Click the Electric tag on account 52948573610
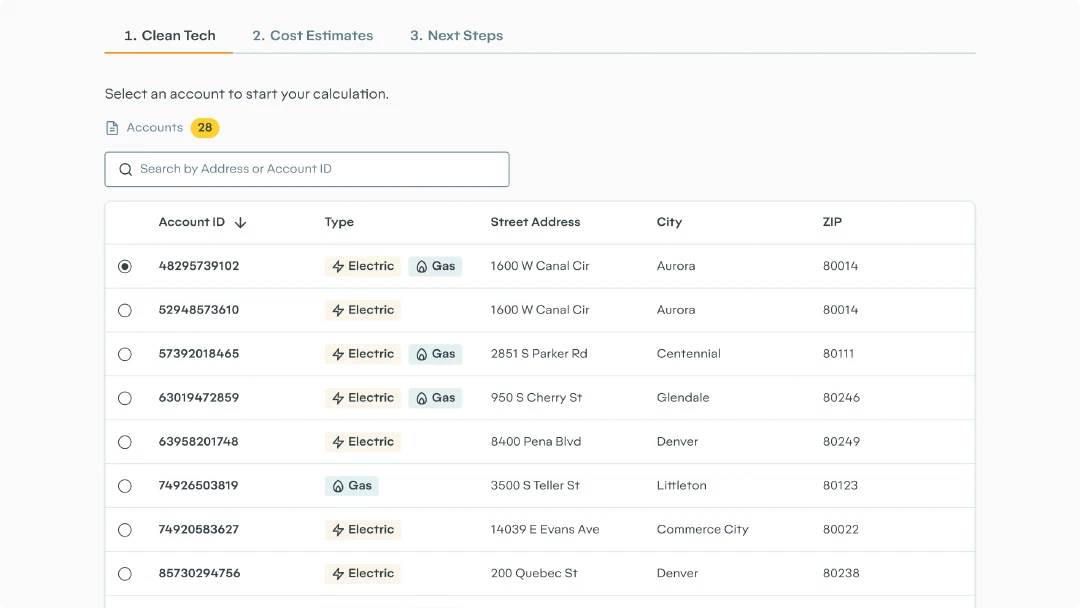 (363, 311)
